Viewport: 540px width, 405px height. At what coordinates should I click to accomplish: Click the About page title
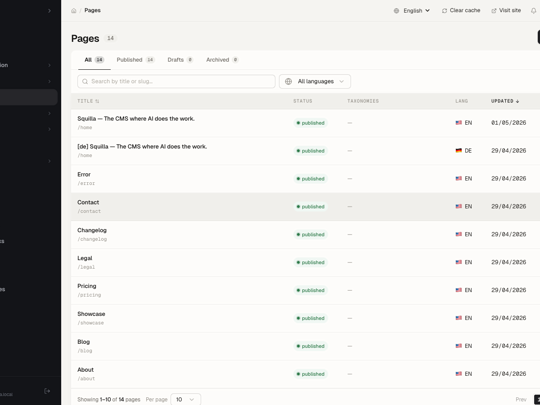pyautogui.click(x=85, y=370)
